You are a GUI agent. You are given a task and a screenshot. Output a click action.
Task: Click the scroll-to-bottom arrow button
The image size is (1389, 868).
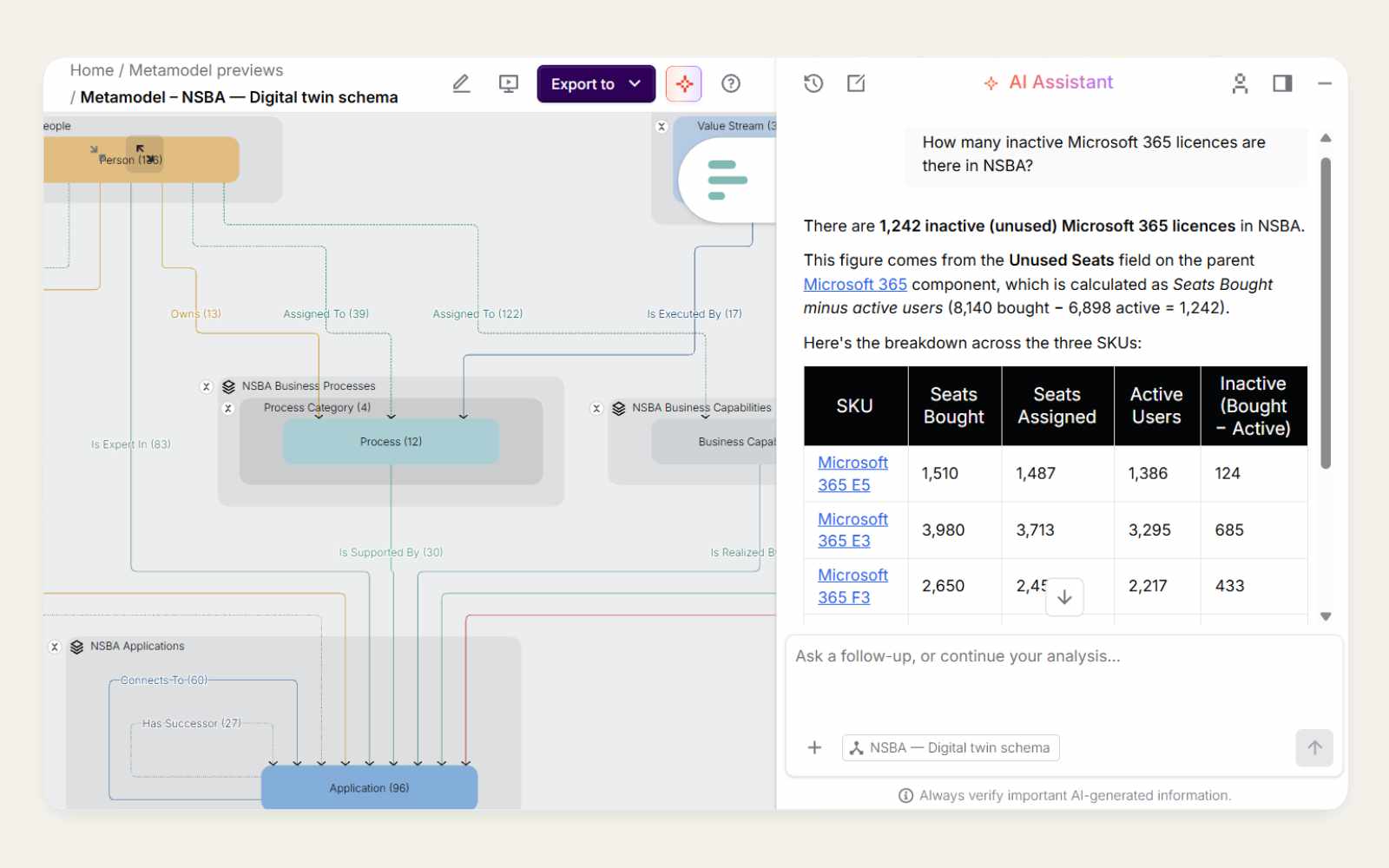tap(1064, 597)
